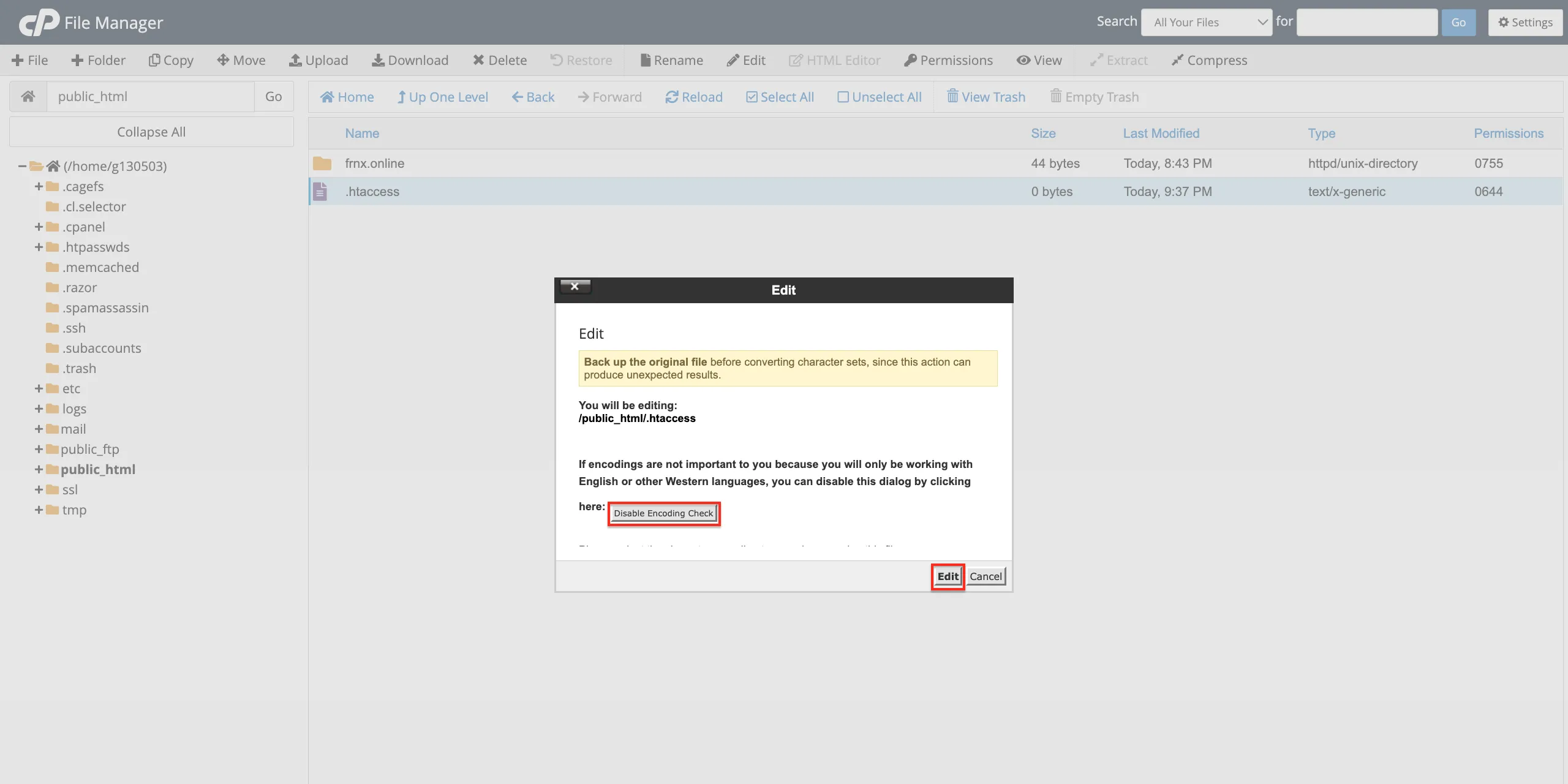
Task: Open the All Your Files search dropdown
Action: 1207,23
